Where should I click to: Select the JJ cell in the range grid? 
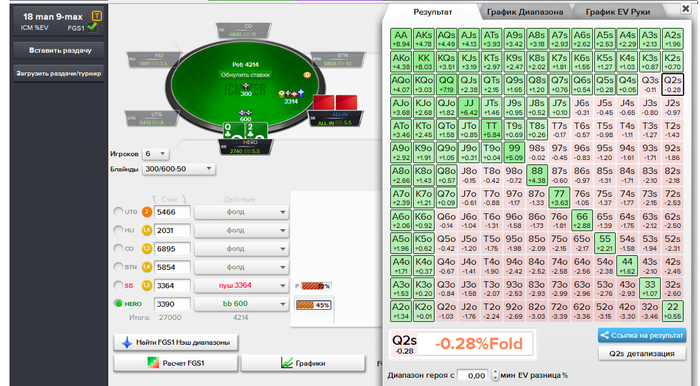click(x=469, y=107)
